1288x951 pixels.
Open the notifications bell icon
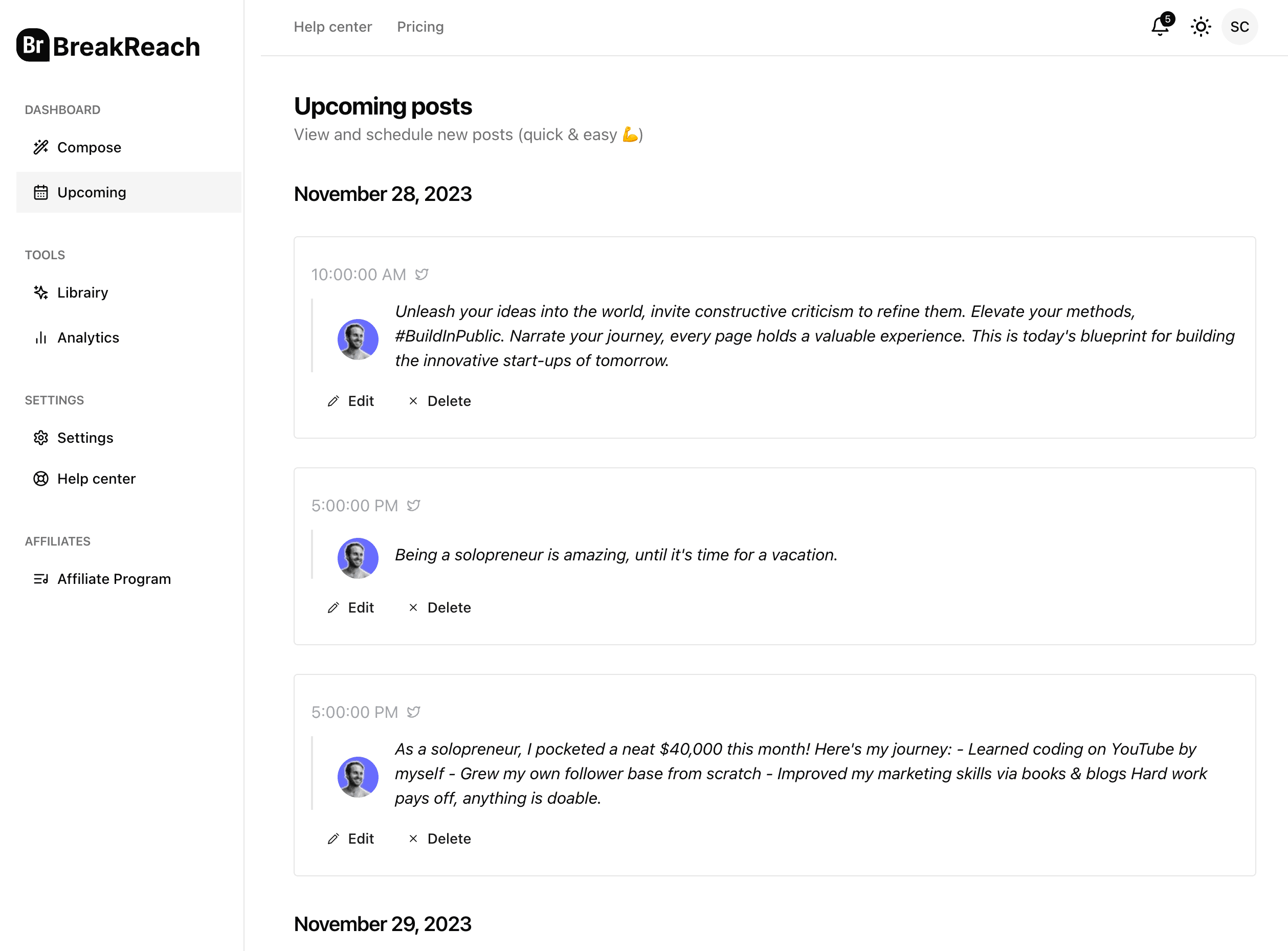click(1161, 27)
